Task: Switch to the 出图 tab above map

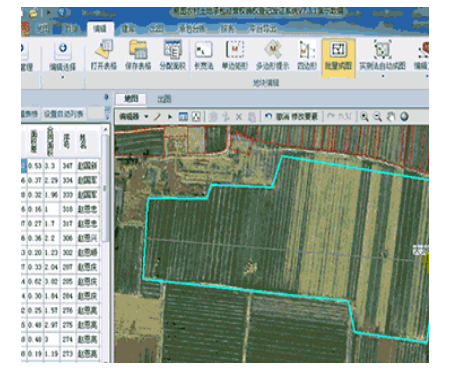Action: click(x=164, y=99)
